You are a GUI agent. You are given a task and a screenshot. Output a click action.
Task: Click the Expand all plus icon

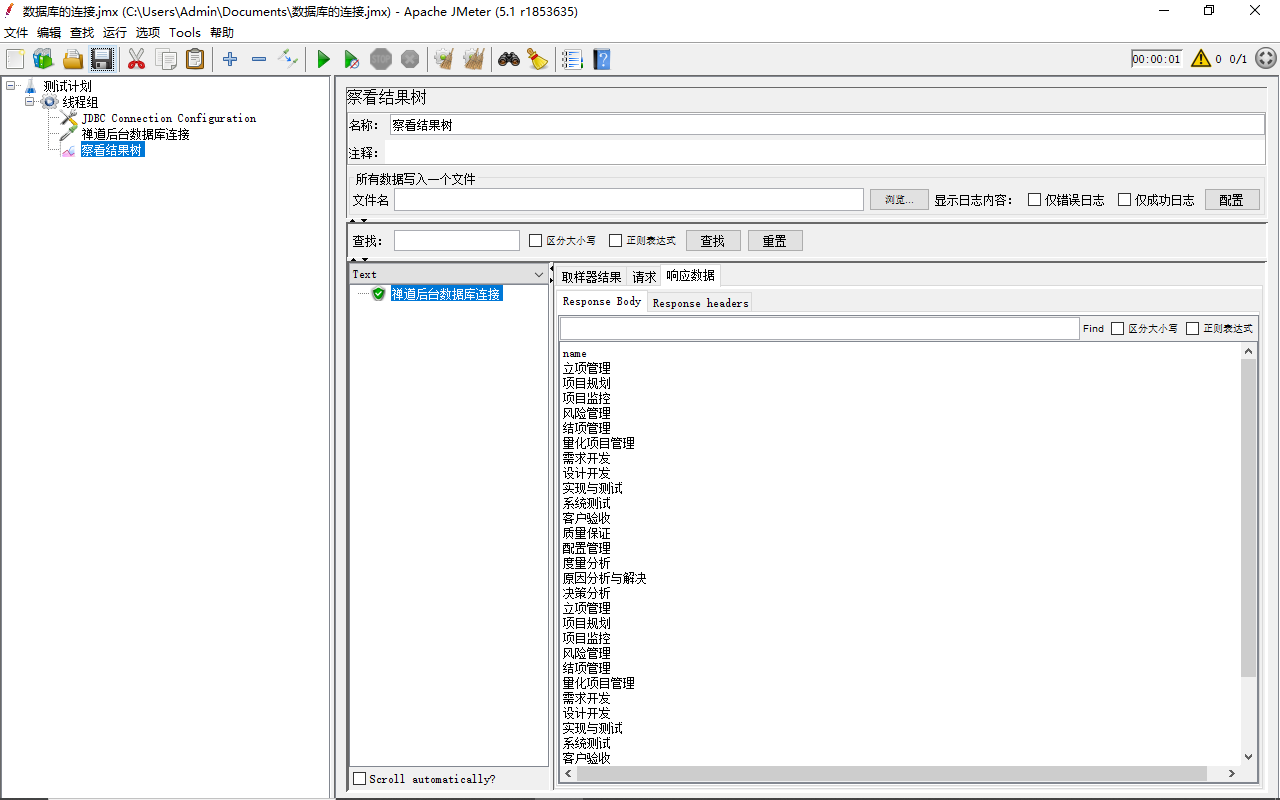[x=230, y=59]
